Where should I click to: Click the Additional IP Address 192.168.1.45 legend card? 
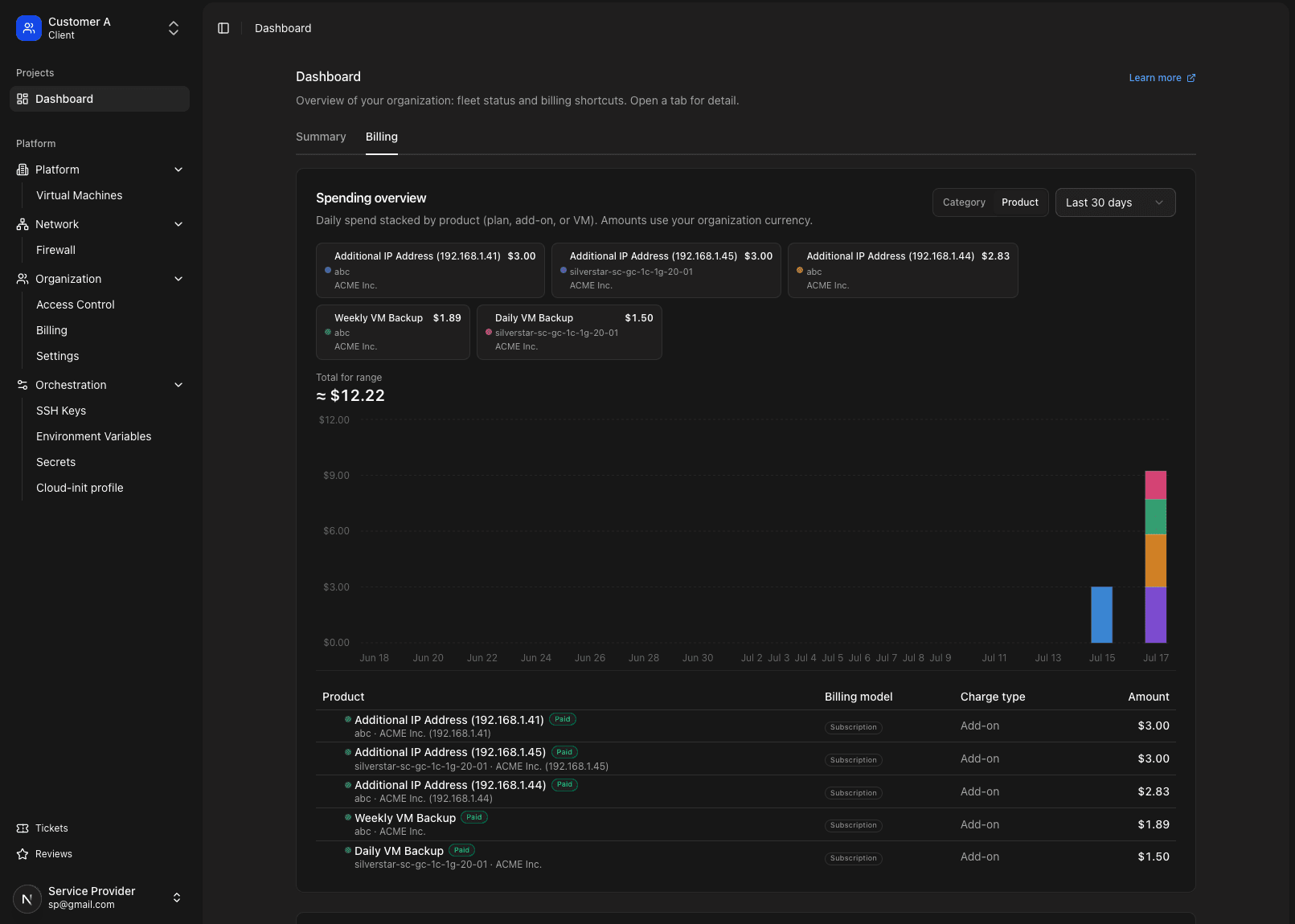pos(666,271)
